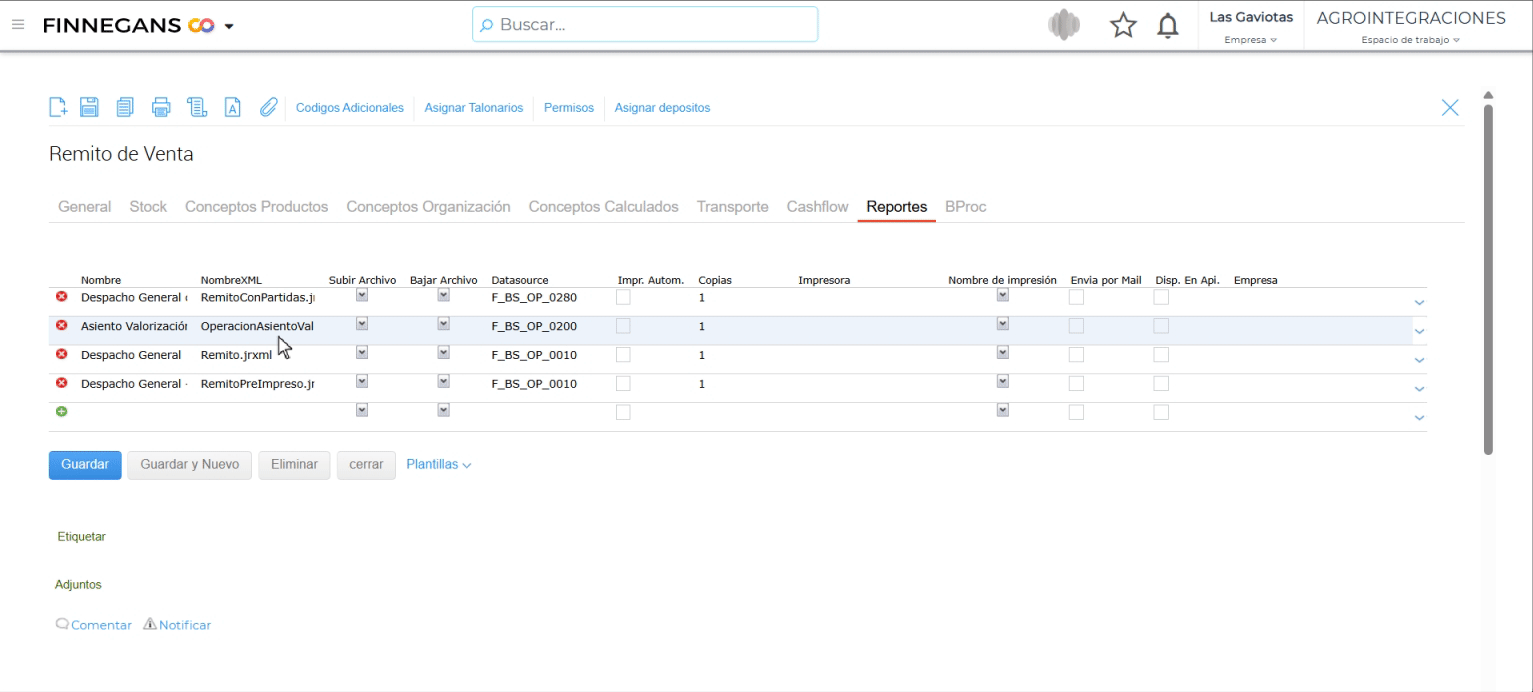
Task: Toggle Impr. Autom. for RemitoConPartidas row
Action: point(623,297)
